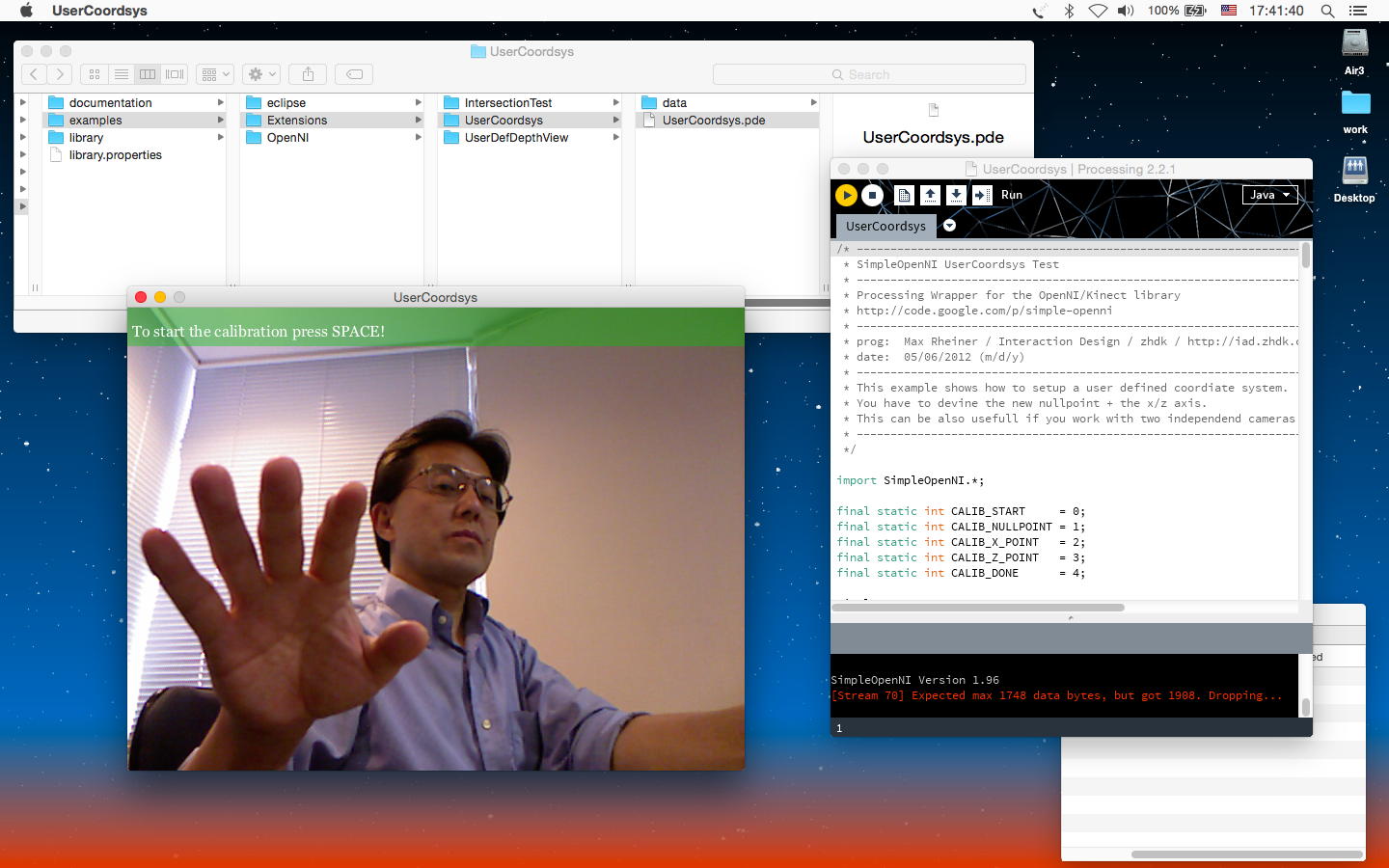This screenshot has height=868, width=1389.
Task: Click the phone icon in the menu bar
Action: 1039,11
